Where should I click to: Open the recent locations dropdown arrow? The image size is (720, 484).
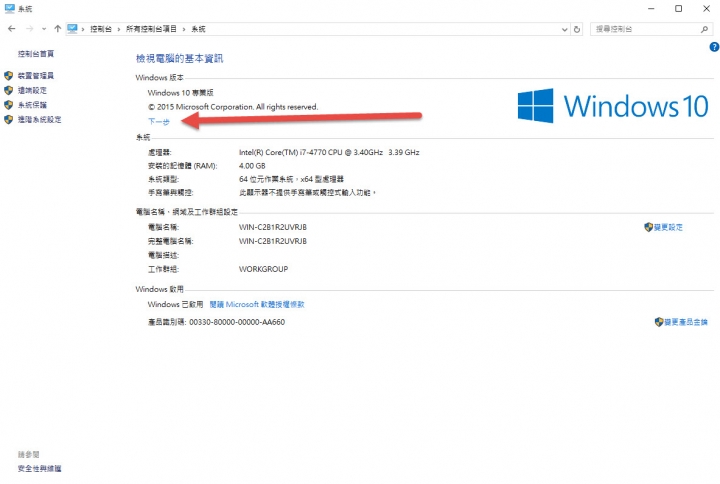pyautogui.click(x=44, y=29)
